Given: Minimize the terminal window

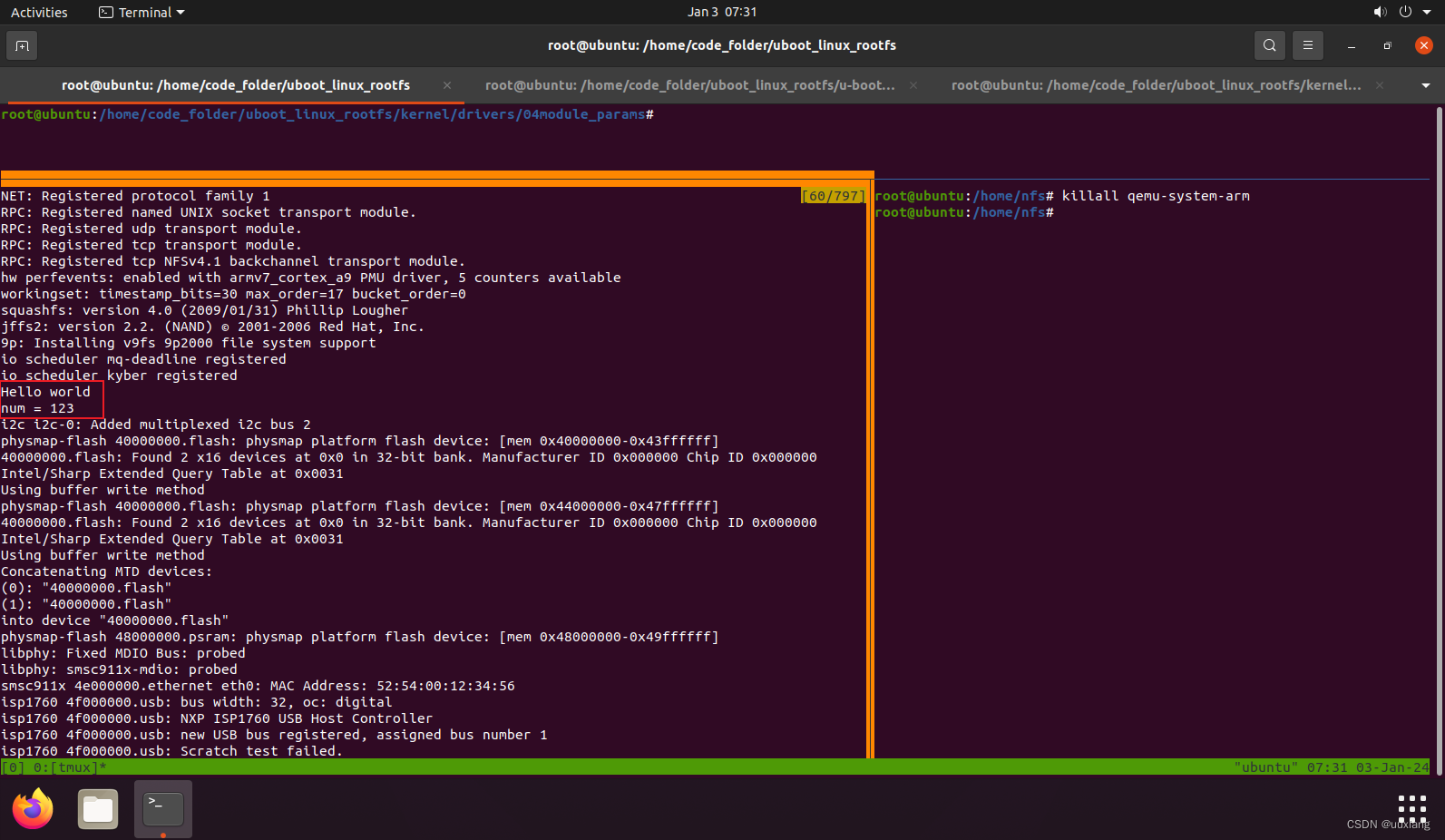Looking at the screenshot, I should (1352, 45).
